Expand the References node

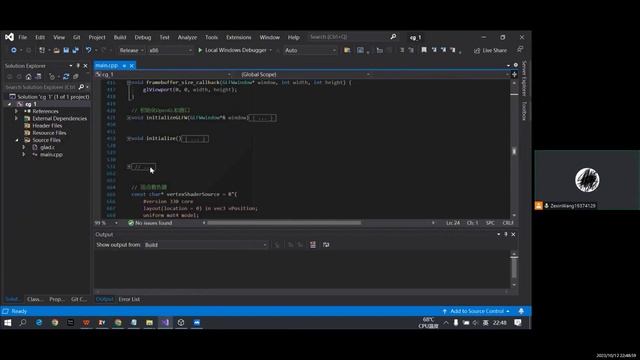coord(16,111)
